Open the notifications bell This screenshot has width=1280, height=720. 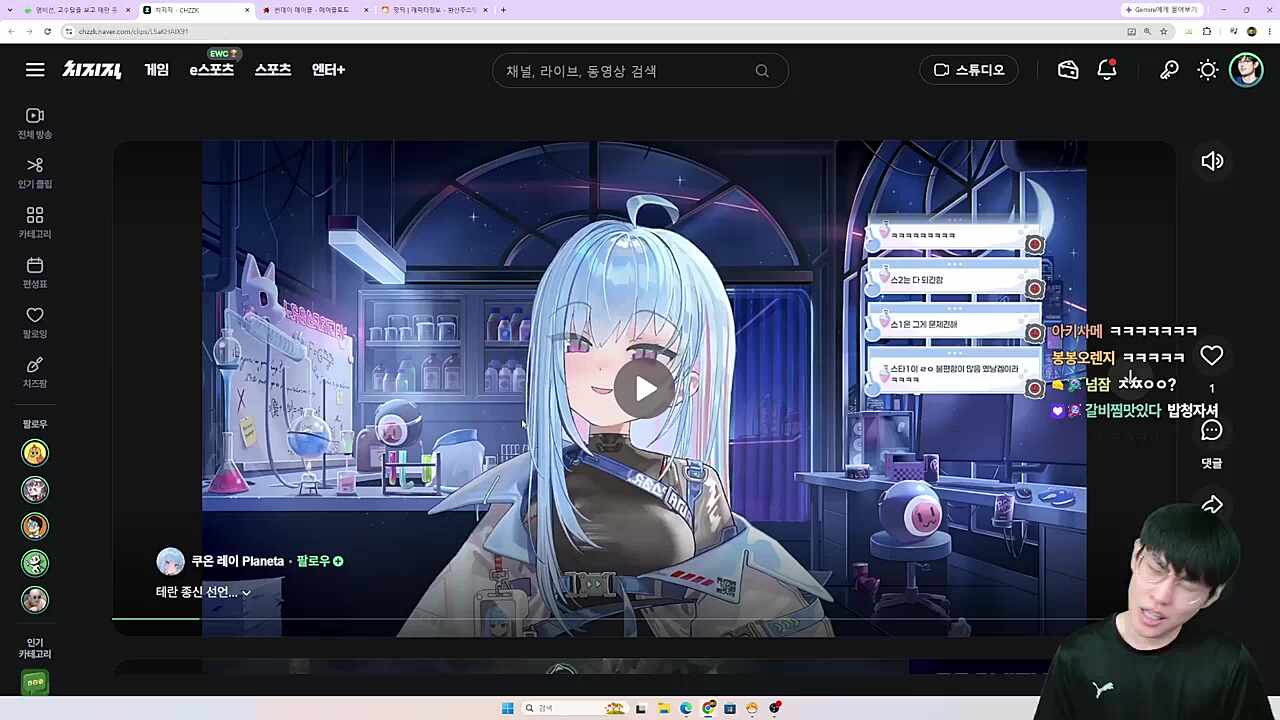click(1107, 70)
